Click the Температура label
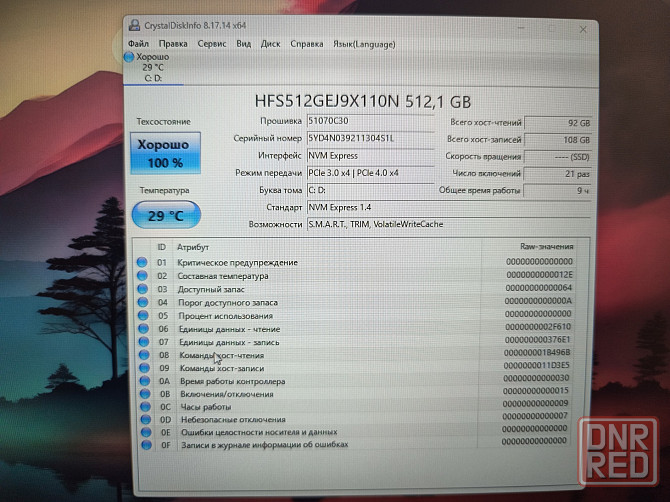 click(x=165, y=191)
